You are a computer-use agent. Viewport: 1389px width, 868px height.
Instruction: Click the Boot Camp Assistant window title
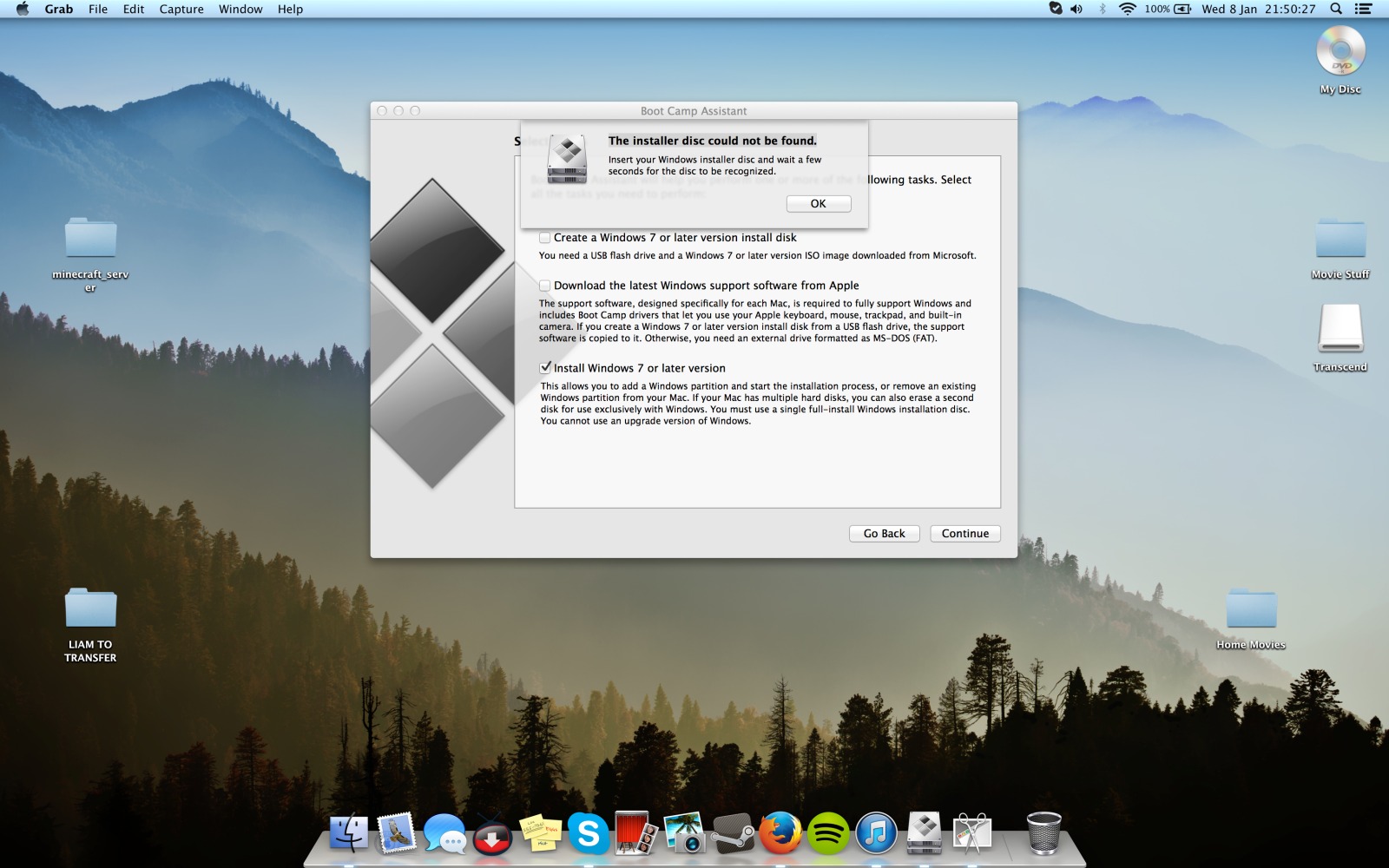(694, 111)
